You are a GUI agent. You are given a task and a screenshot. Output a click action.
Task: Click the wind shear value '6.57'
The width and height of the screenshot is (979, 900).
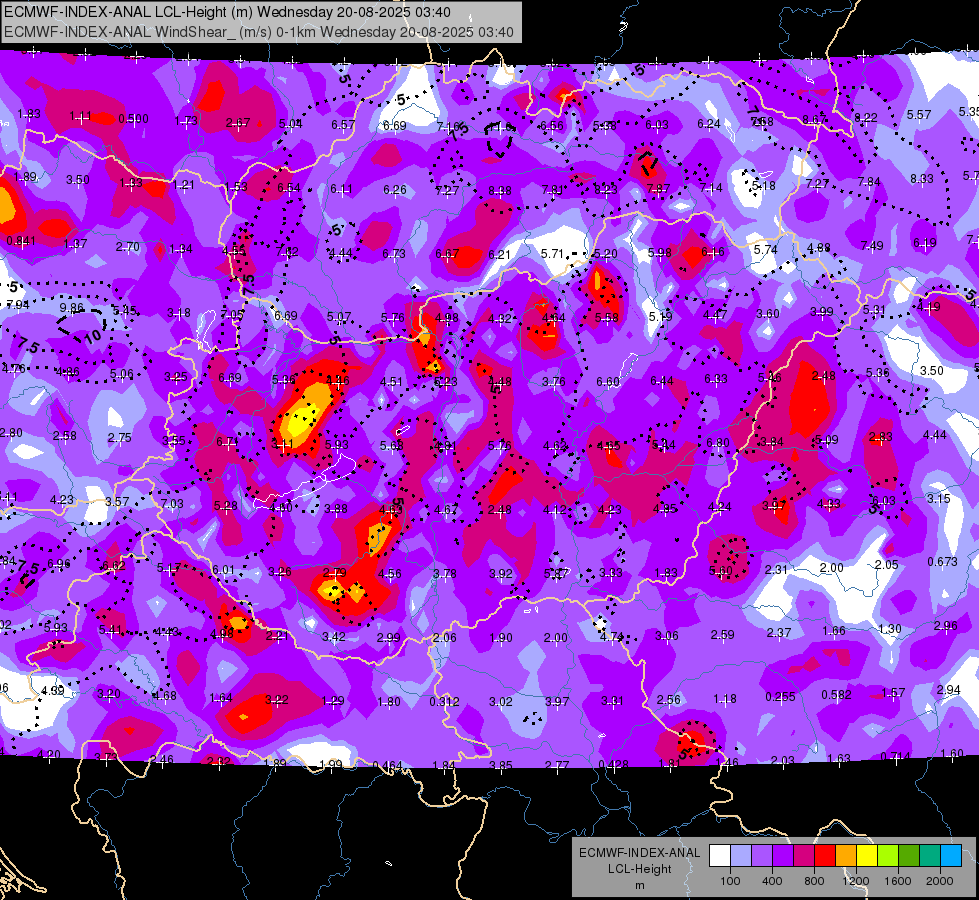click(x=343, y=125)
